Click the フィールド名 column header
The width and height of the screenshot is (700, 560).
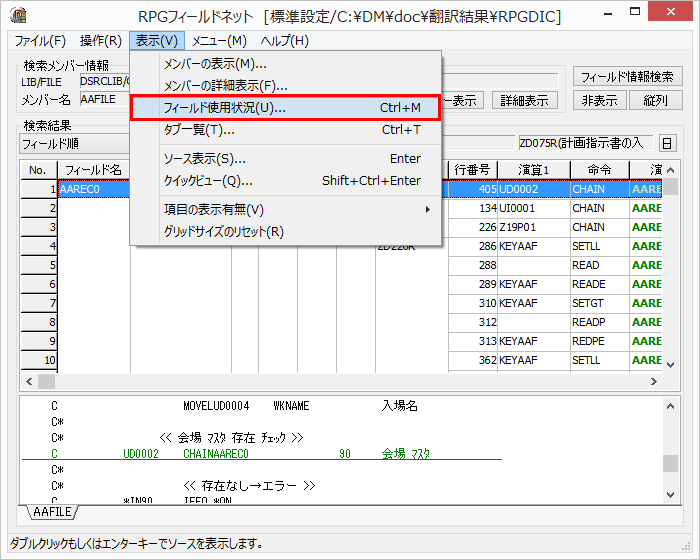click(x=94, y=170)
